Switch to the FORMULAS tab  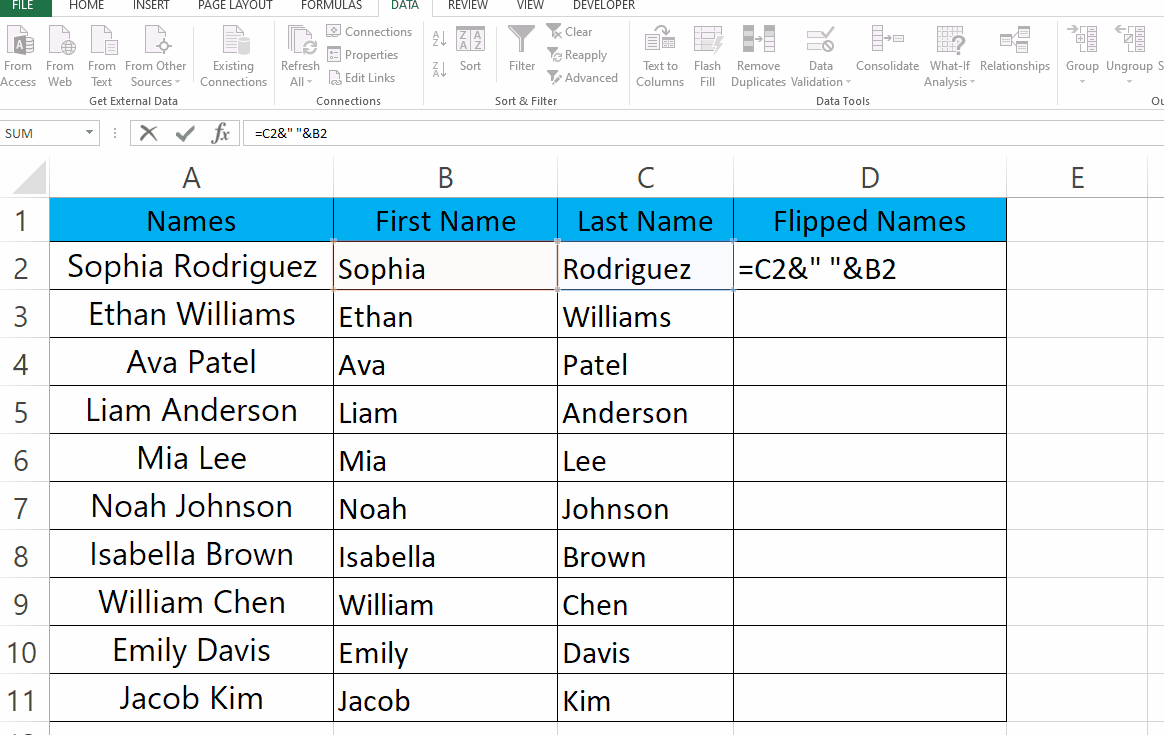(x=331, y=5)
